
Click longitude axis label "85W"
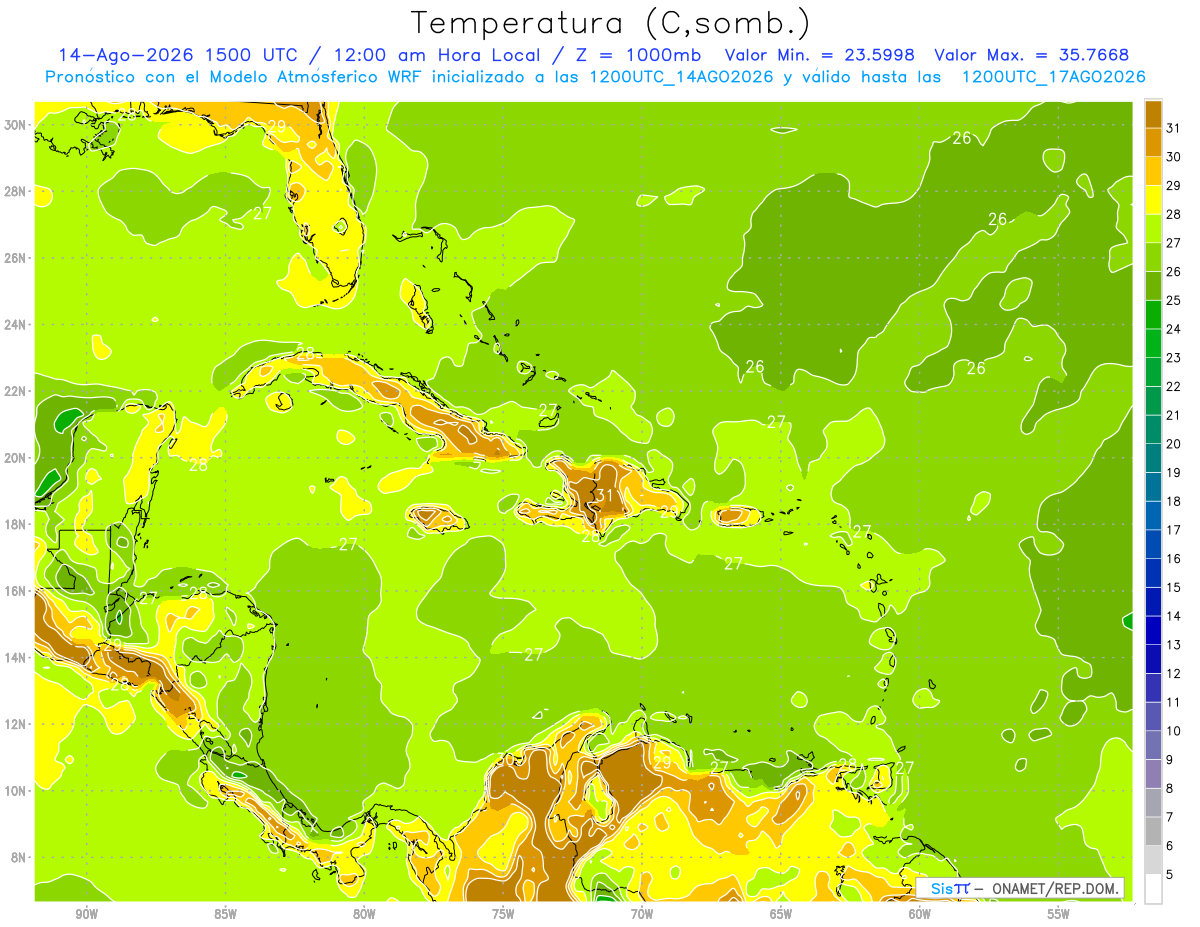point(225,914)
